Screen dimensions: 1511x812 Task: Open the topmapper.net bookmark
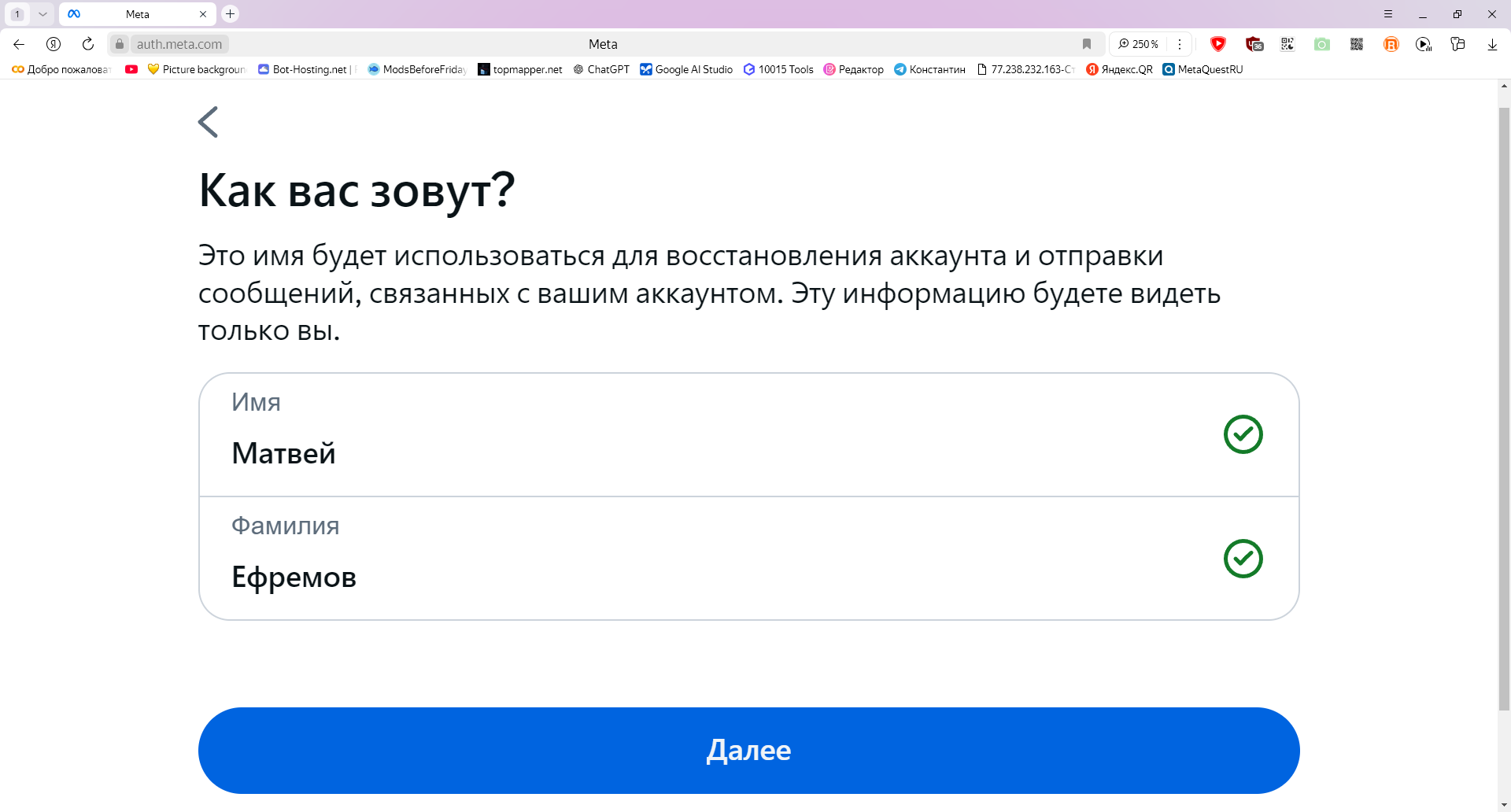pos(520,69)
